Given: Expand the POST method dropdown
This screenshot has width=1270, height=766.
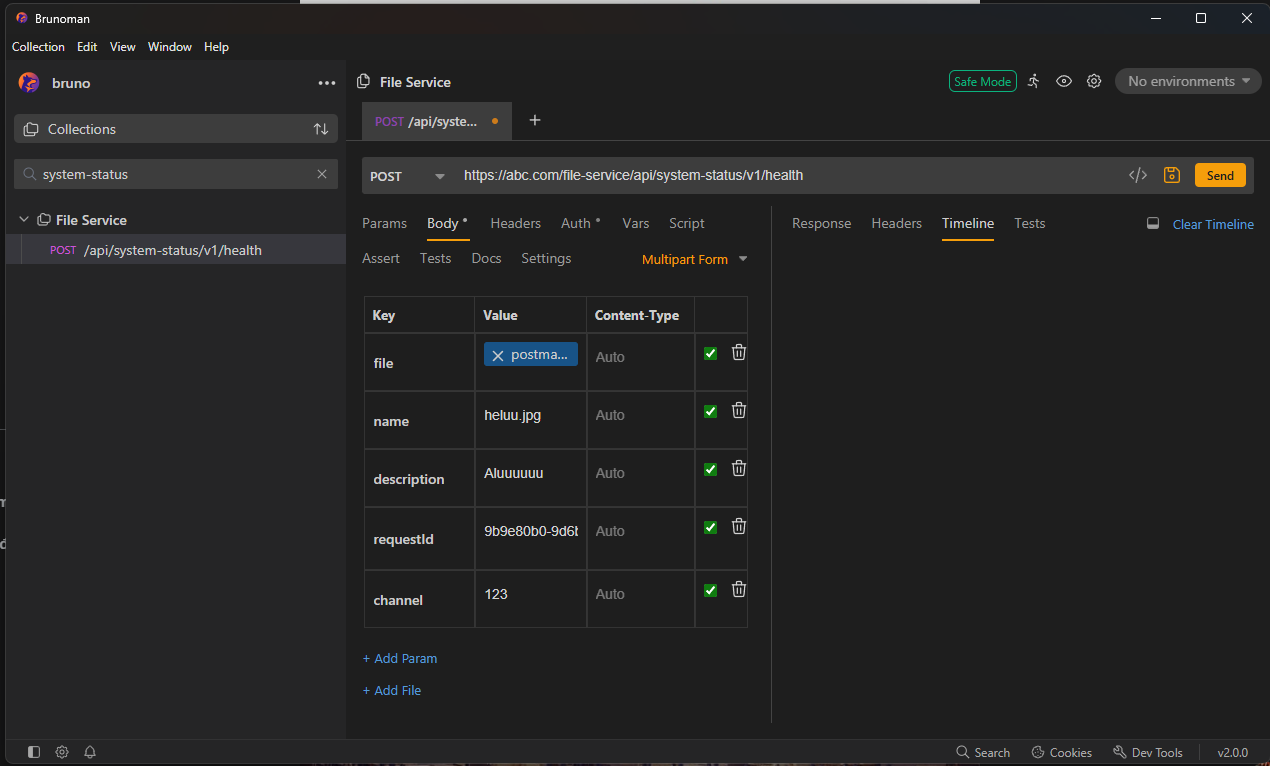Looking at the screenshot, I should 407,176.
